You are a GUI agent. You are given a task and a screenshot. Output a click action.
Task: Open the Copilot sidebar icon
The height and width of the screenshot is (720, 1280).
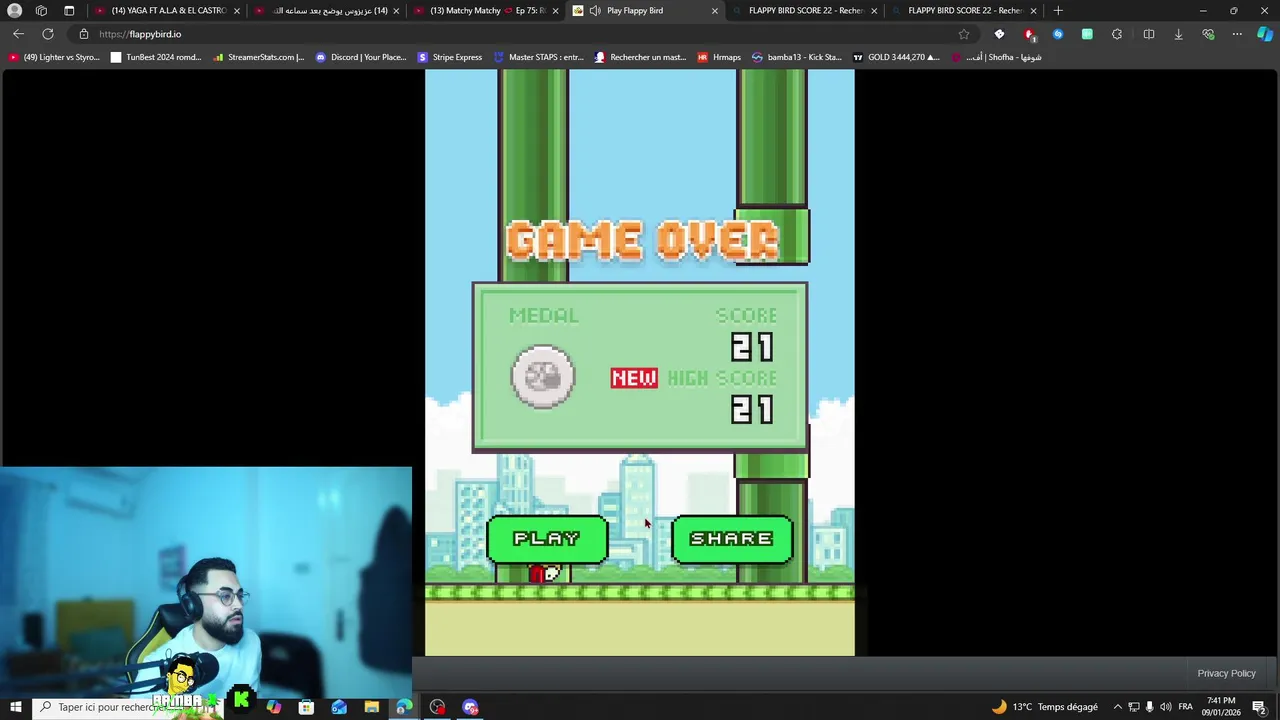point(1265,34)
